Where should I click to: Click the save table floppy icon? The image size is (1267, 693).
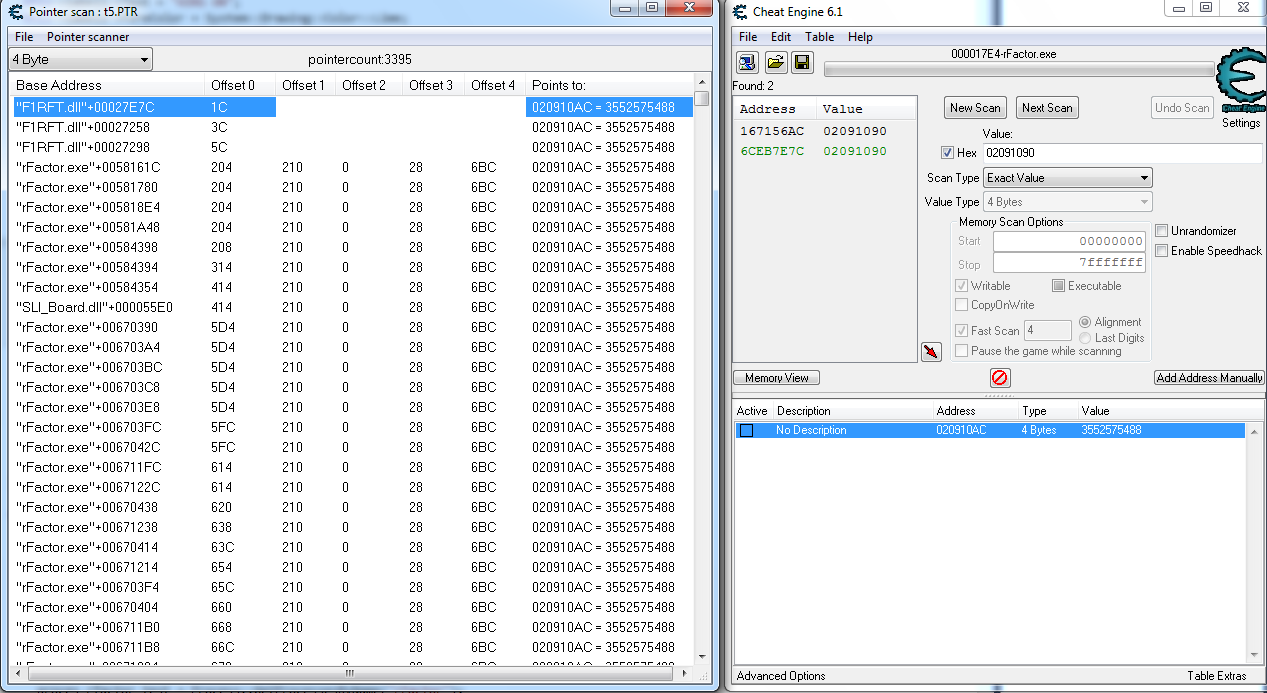[801, 63]
